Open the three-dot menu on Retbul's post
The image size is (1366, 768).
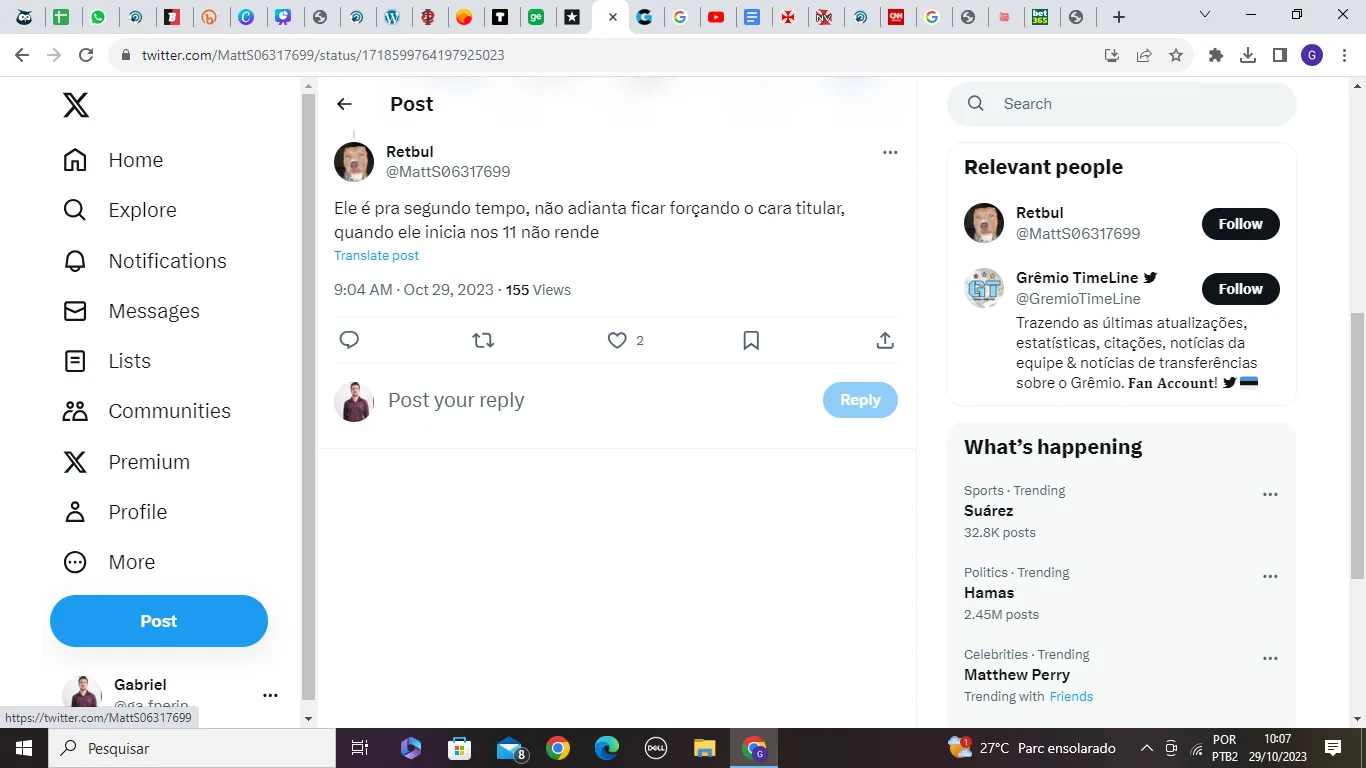(x=890, y=153)
